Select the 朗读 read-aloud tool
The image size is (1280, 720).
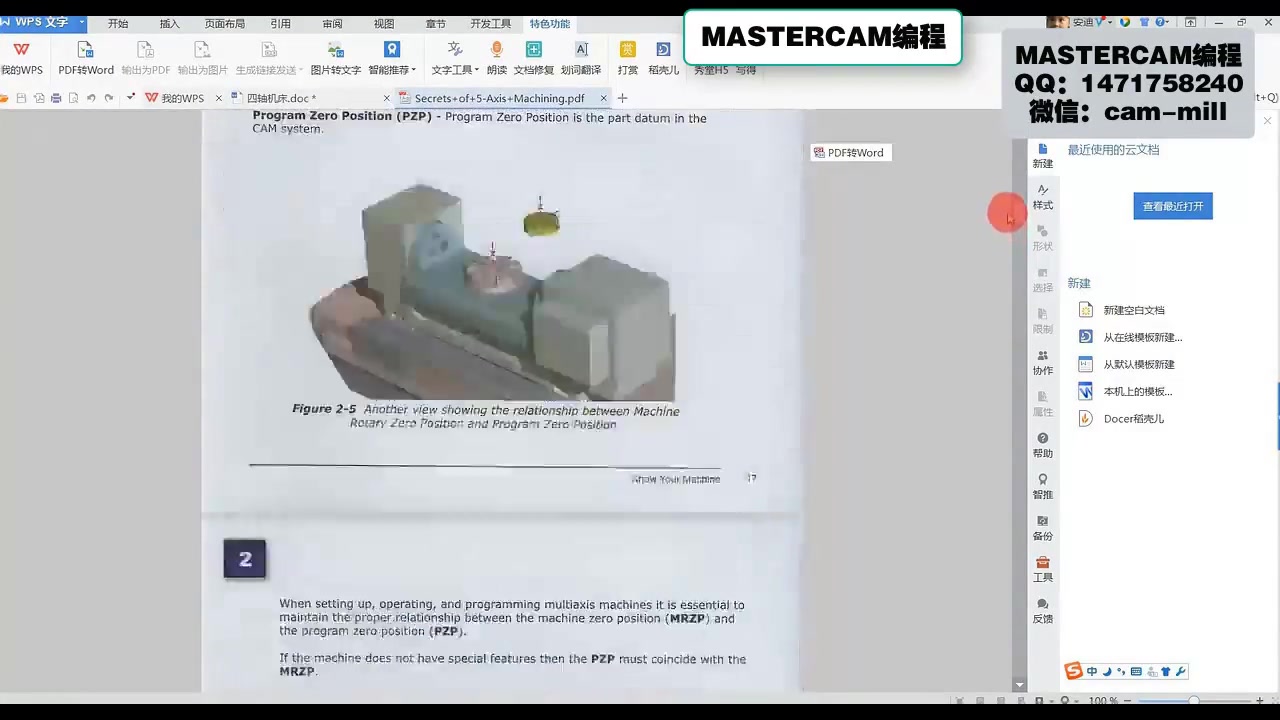click(497, 57)
